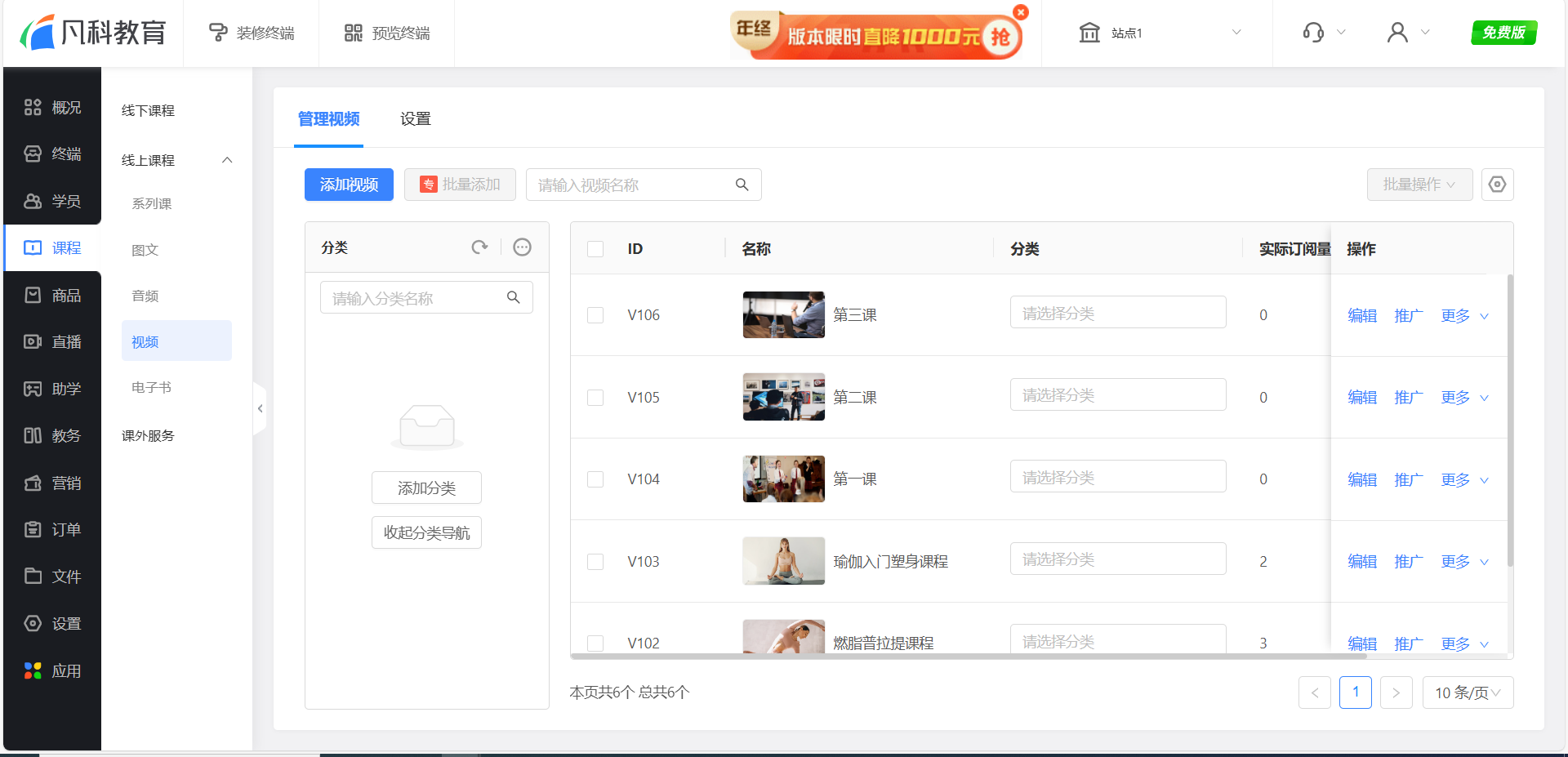Open 预览终端 in the top bar
Image resolution: width=1568 pixels, height=757 pixels.
[386, 33]
